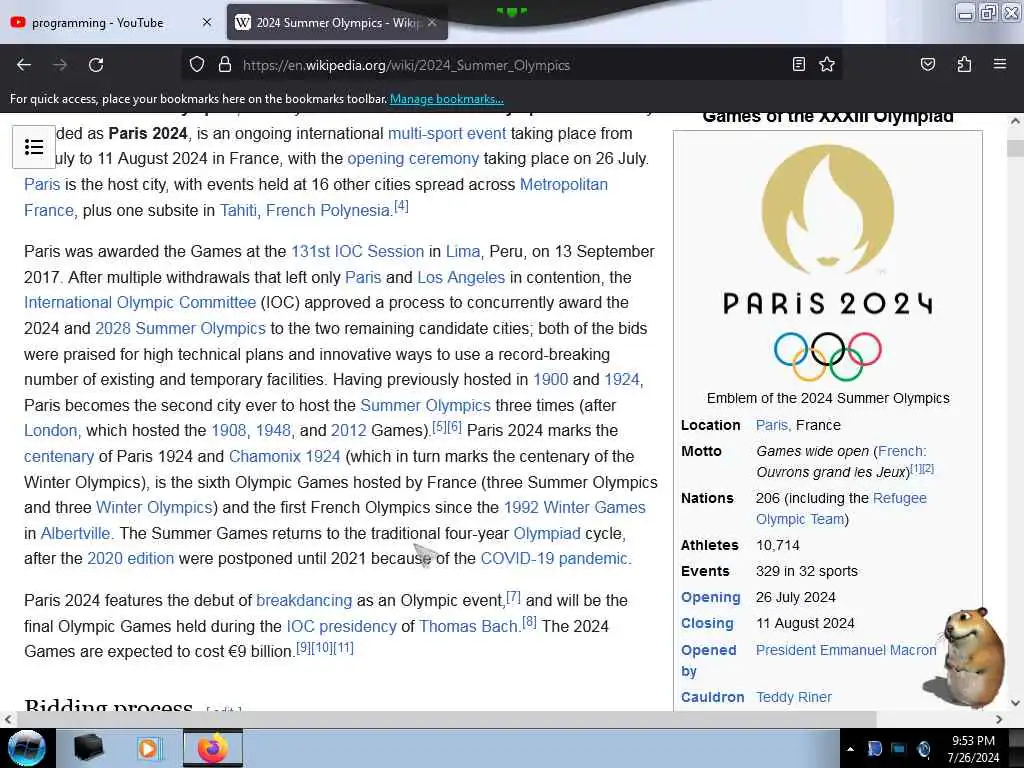Go back to the previous page
1024x768 pixels.
(24, 65)
